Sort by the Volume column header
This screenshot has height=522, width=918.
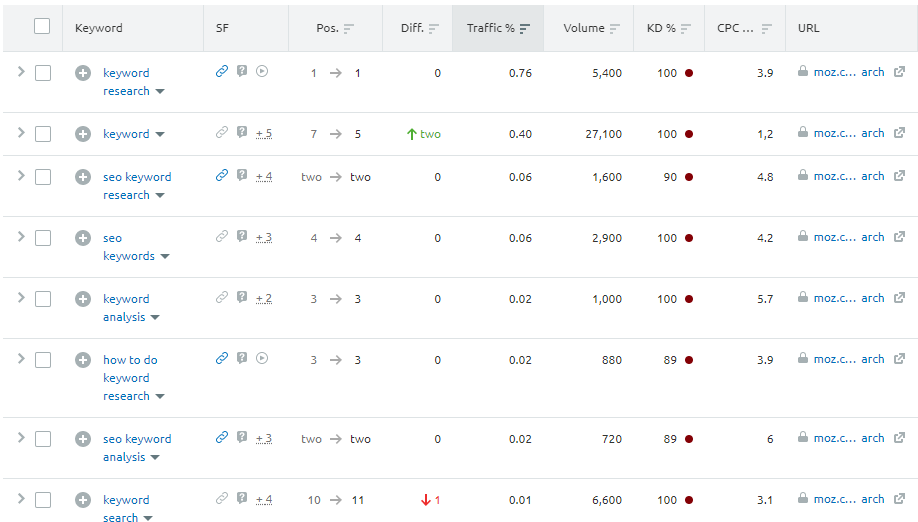591,28
